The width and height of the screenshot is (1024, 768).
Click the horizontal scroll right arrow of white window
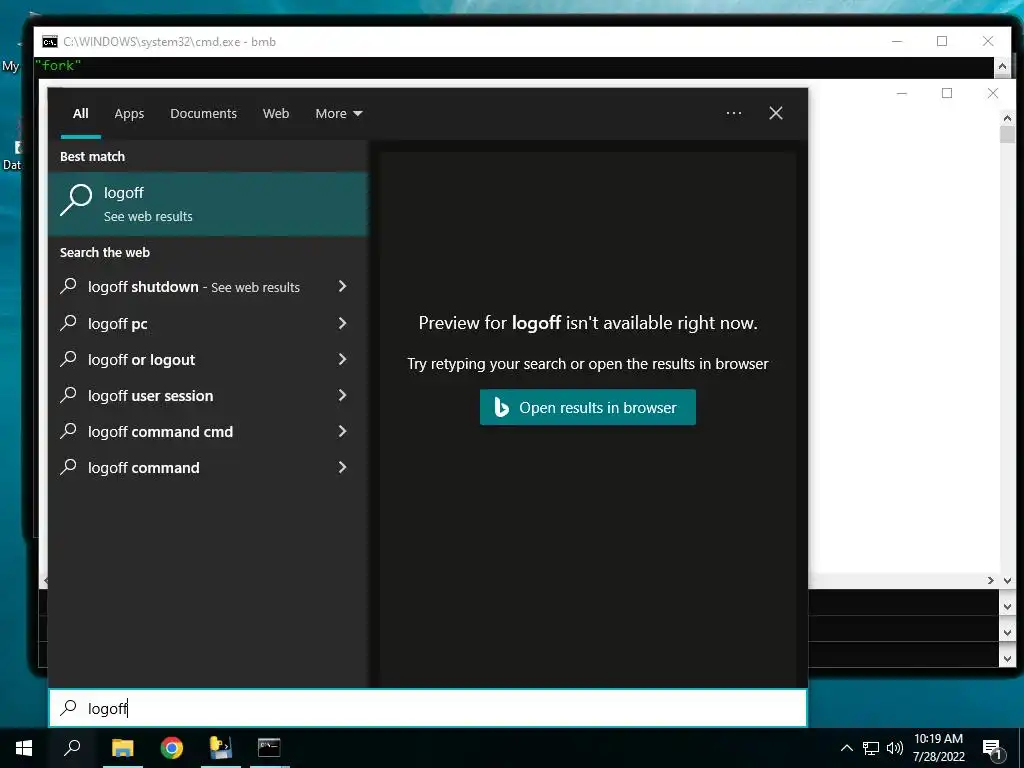[x=991, y=581]
